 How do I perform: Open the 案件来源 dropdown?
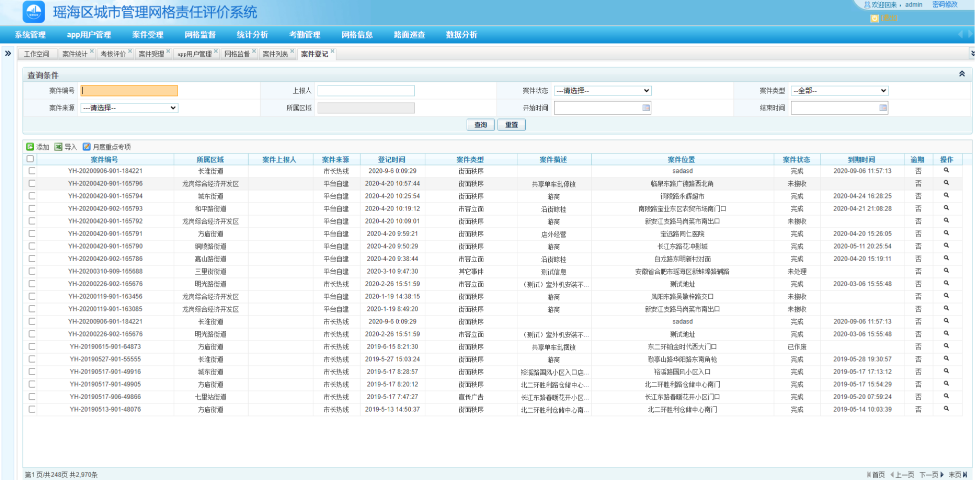click(128, 108)
